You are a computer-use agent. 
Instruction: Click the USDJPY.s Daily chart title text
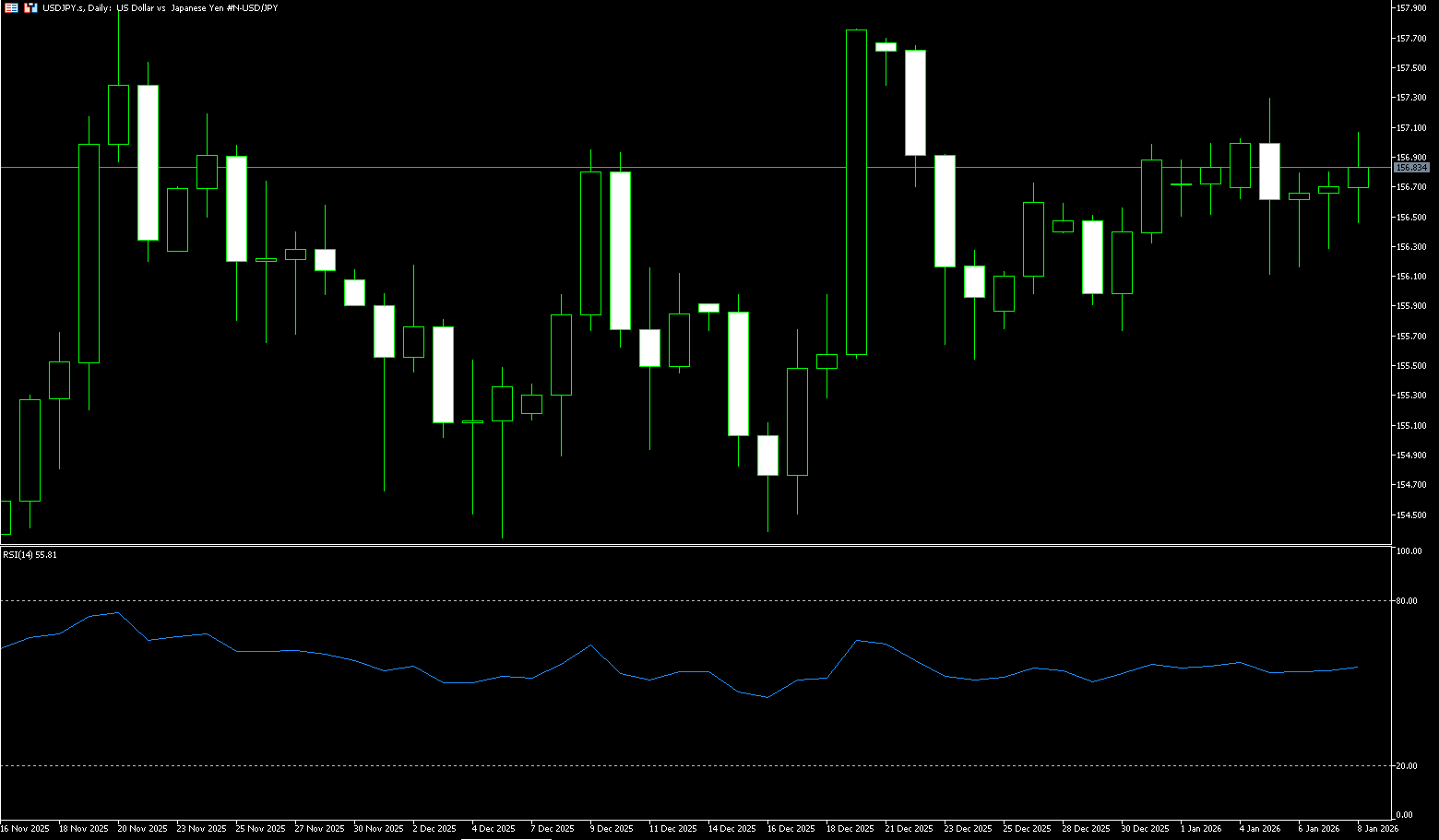pos(161,7)
